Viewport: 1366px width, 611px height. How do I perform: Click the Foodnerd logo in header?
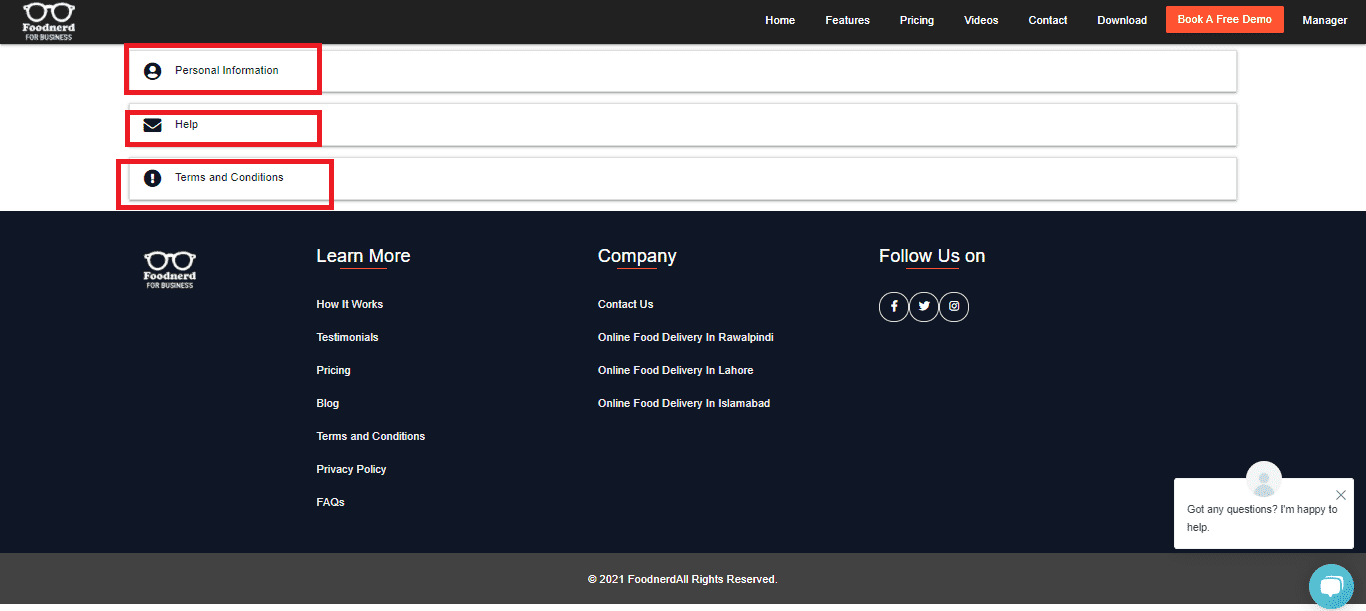pyautogui.click(x=49, y=21)
